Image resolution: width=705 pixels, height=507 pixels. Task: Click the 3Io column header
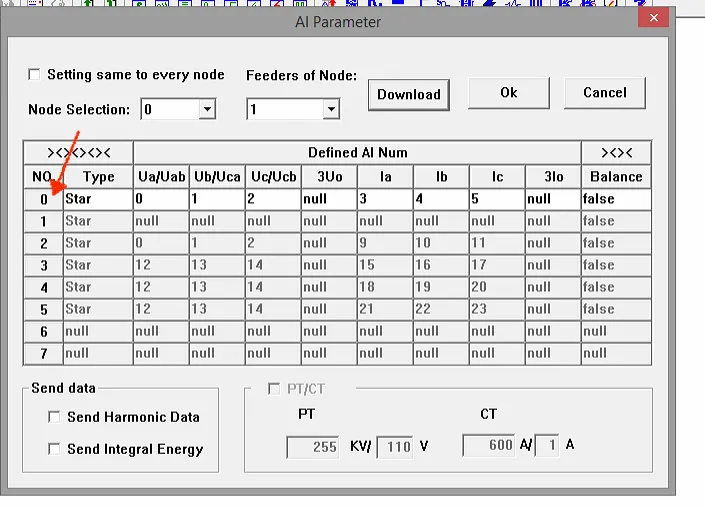point(553,177)
